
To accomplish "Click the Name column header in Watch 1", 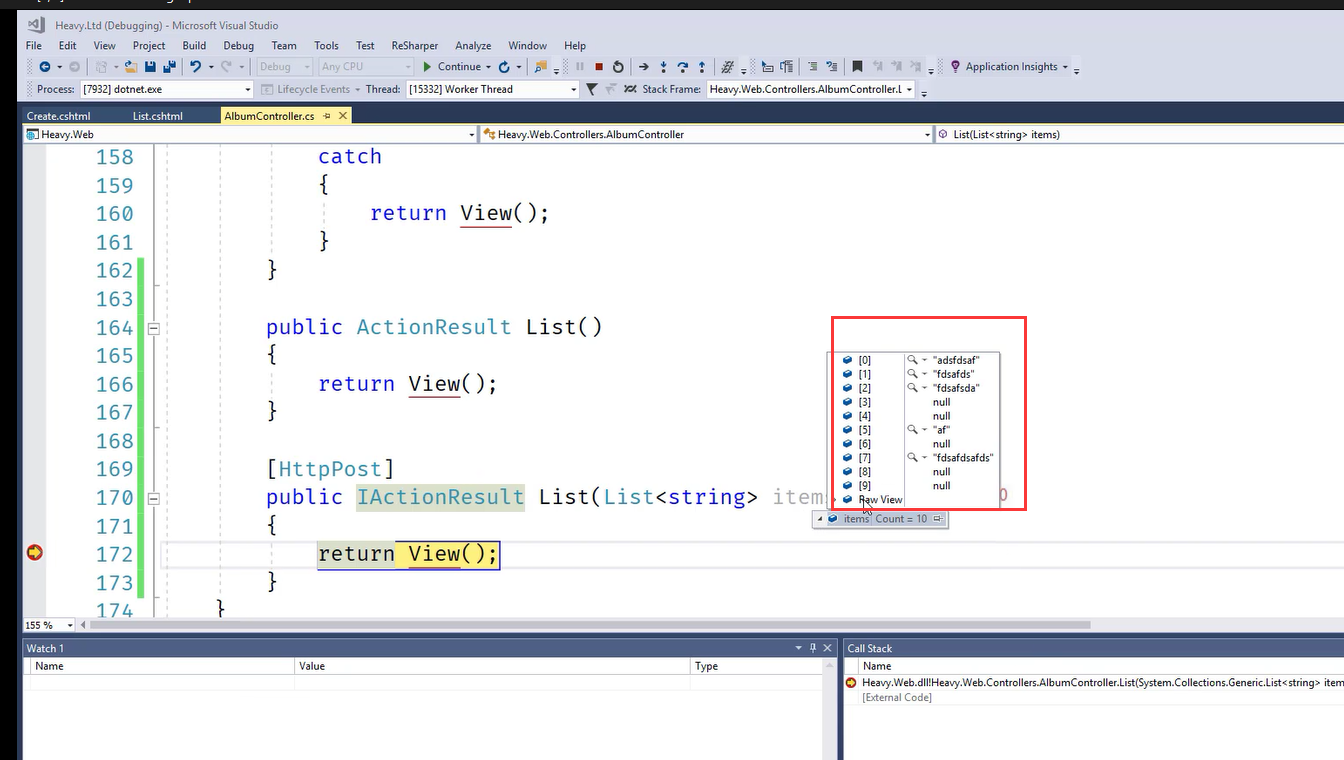I will pyautogui.click(x=160, y=666).
